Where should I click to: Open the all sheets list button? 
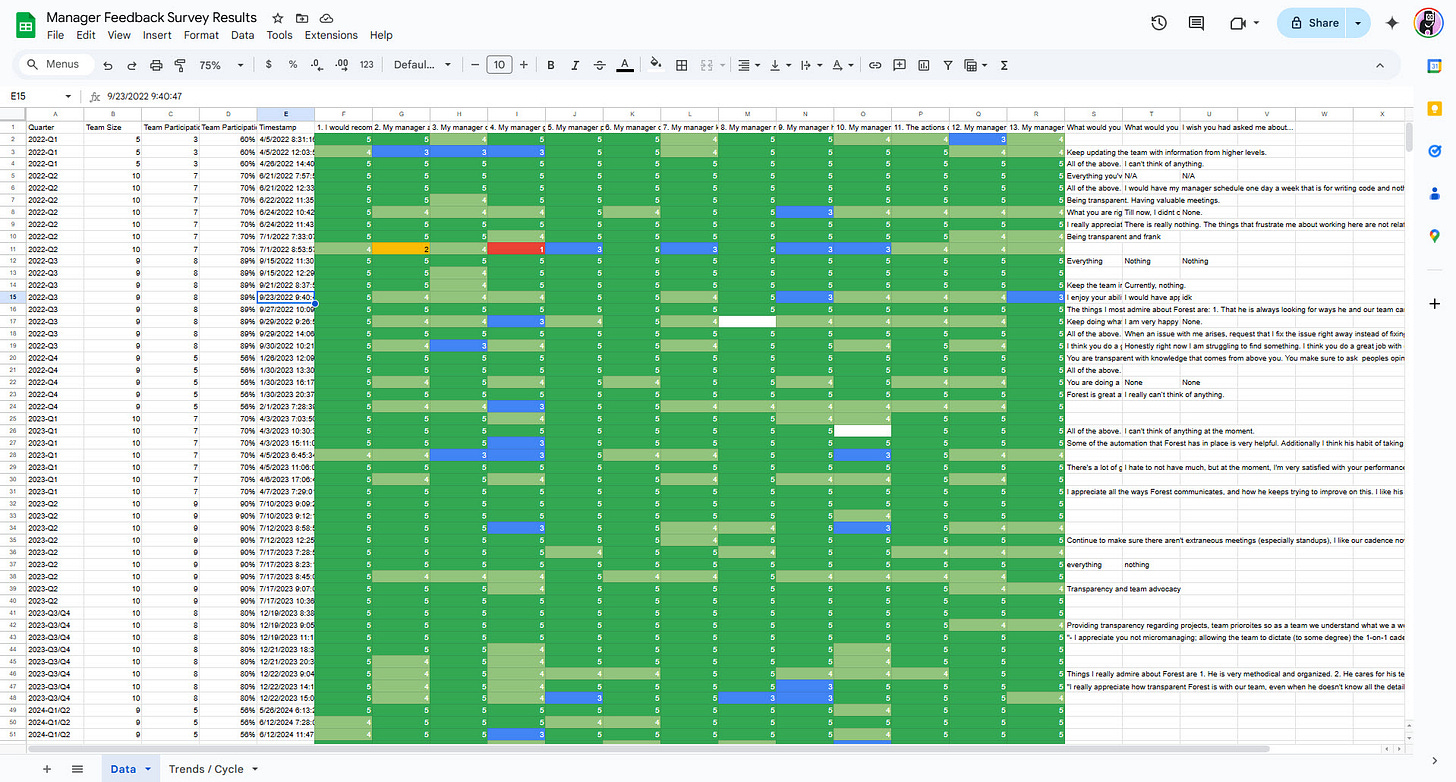[77, 769]
